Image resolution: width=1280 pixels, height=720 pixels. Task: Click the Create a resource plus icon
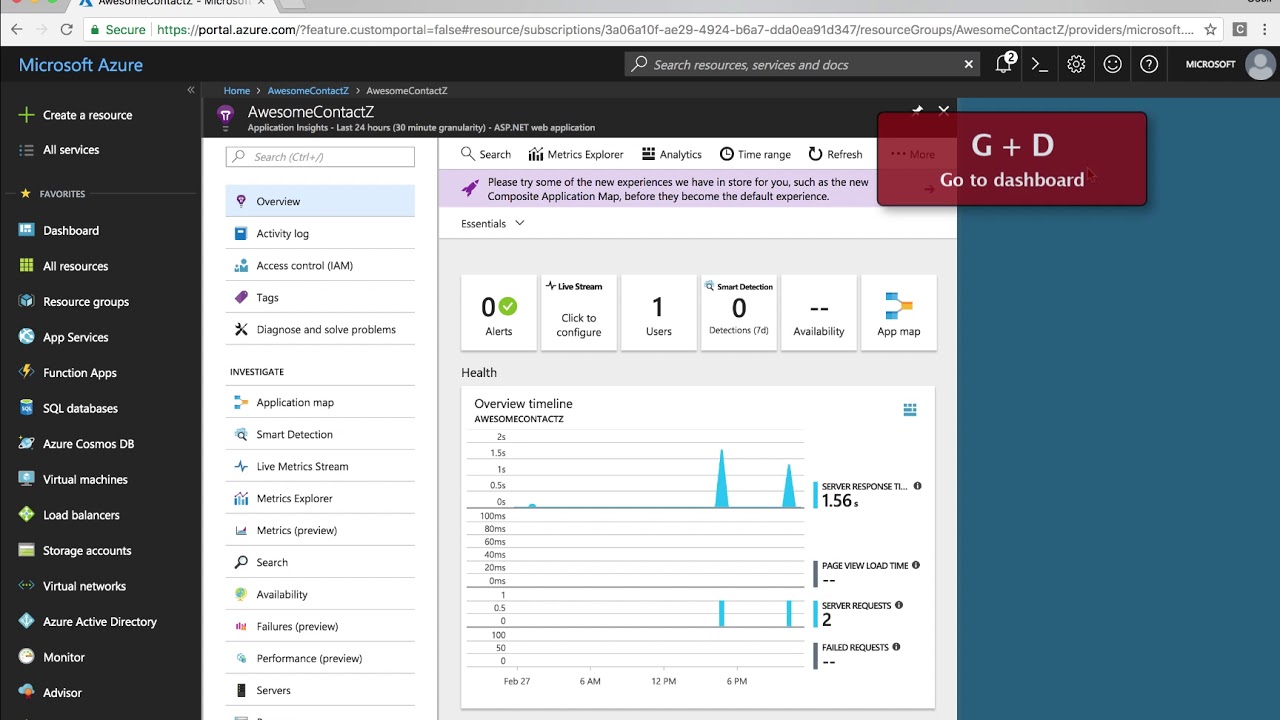click(26, 115)
